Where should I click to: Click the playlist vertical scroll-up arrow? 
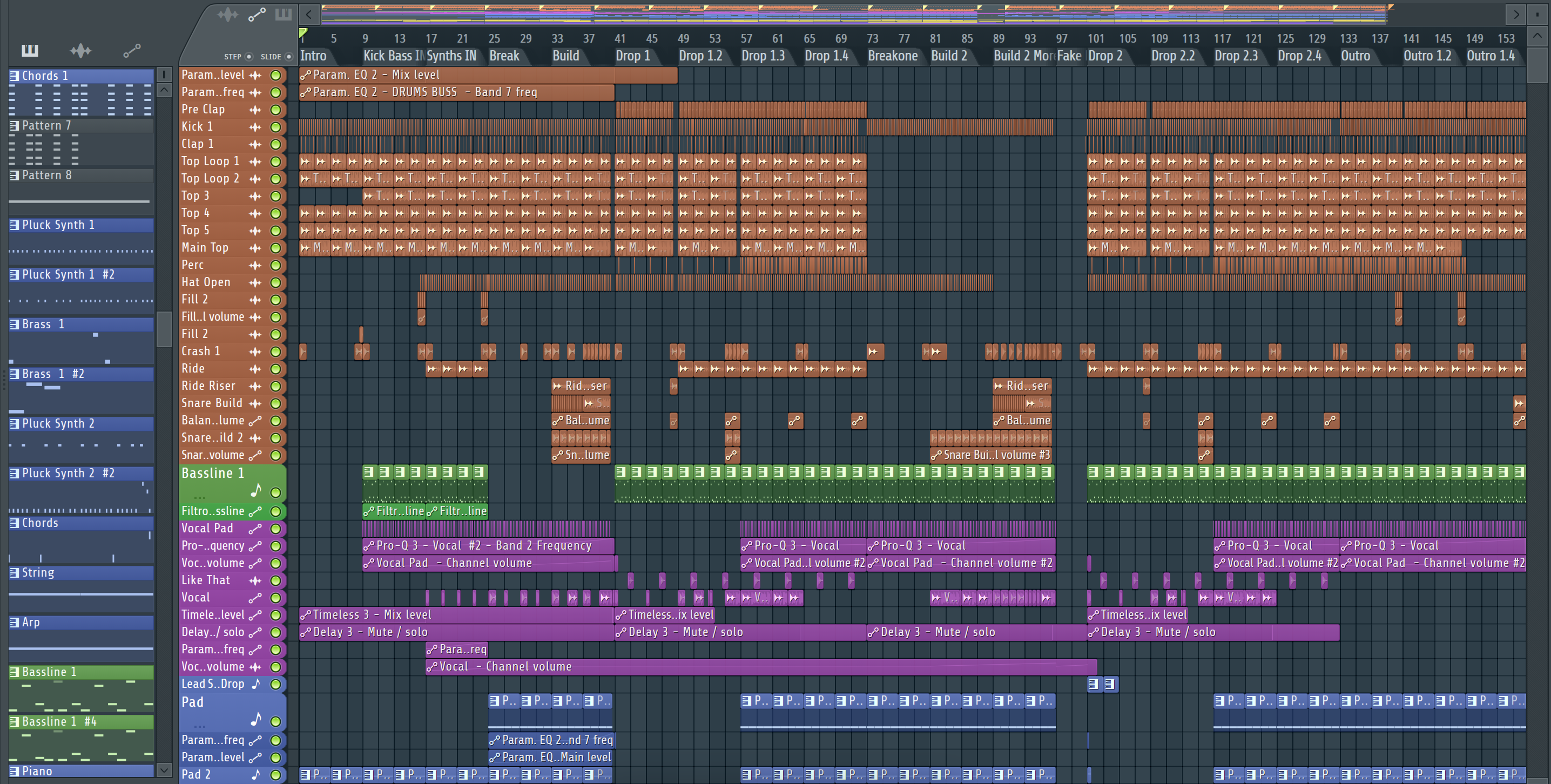coord(1537,36)
